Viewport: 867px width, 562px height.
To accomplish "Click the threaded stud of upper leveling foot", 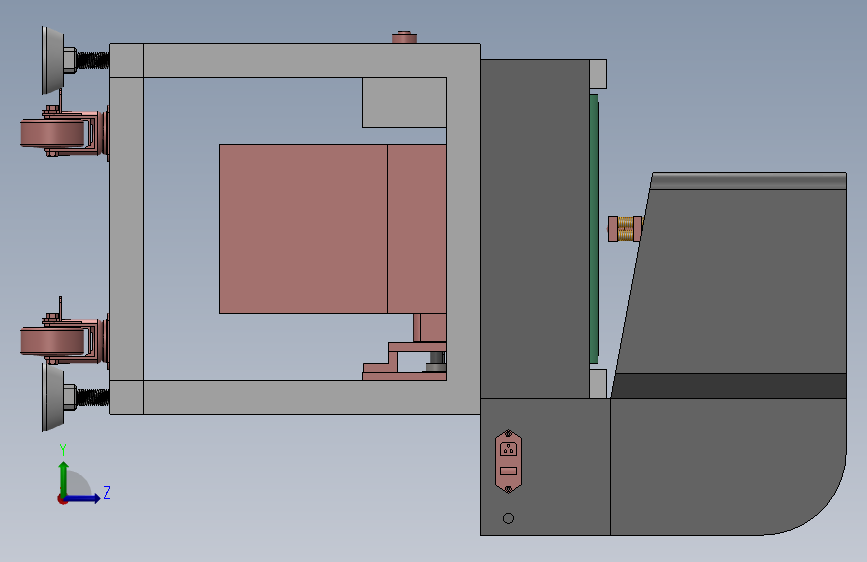I will pyautogui.click(x=93, y=60).
